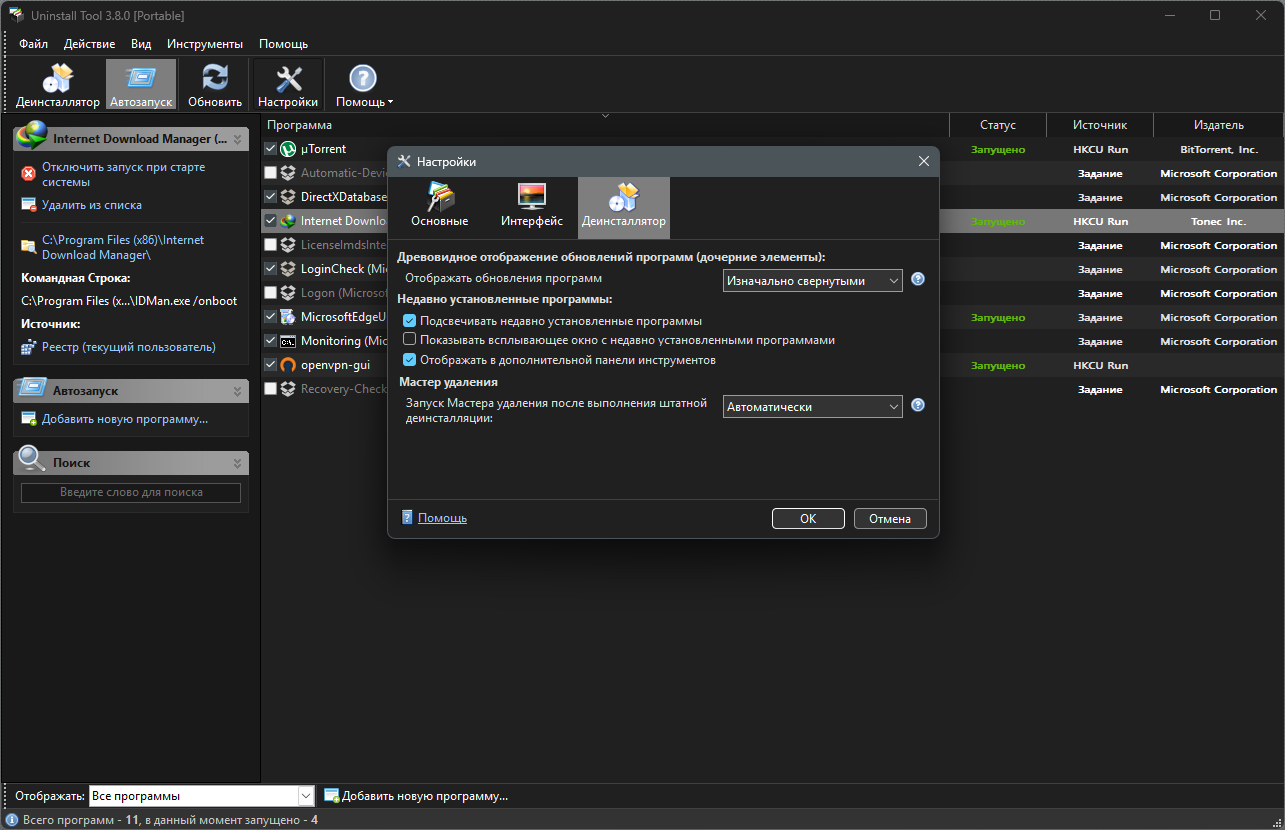Screen dimensions: 1285x830
Task: Open Настройки tools toolbar icon
Action: [x=288, y=79]
